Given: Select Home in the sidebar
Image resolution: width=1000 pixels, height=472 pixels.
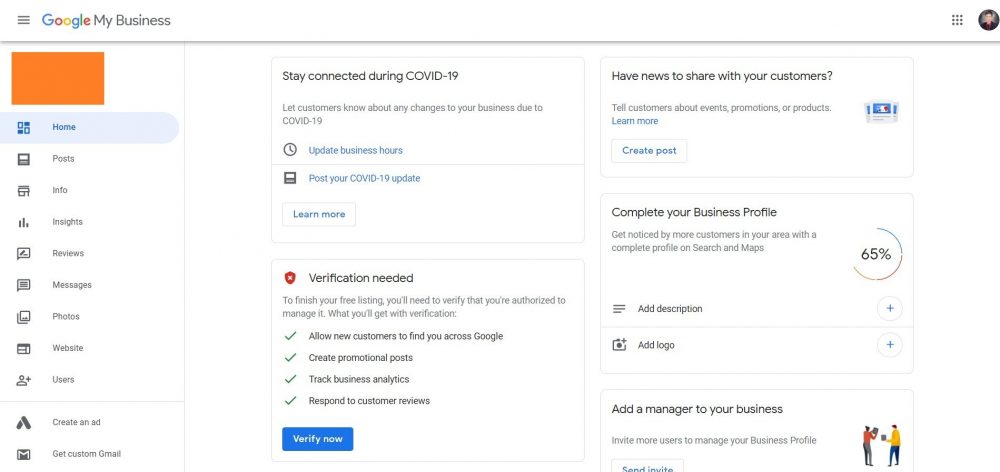Looking at the screenshot, I should [89, 128].
